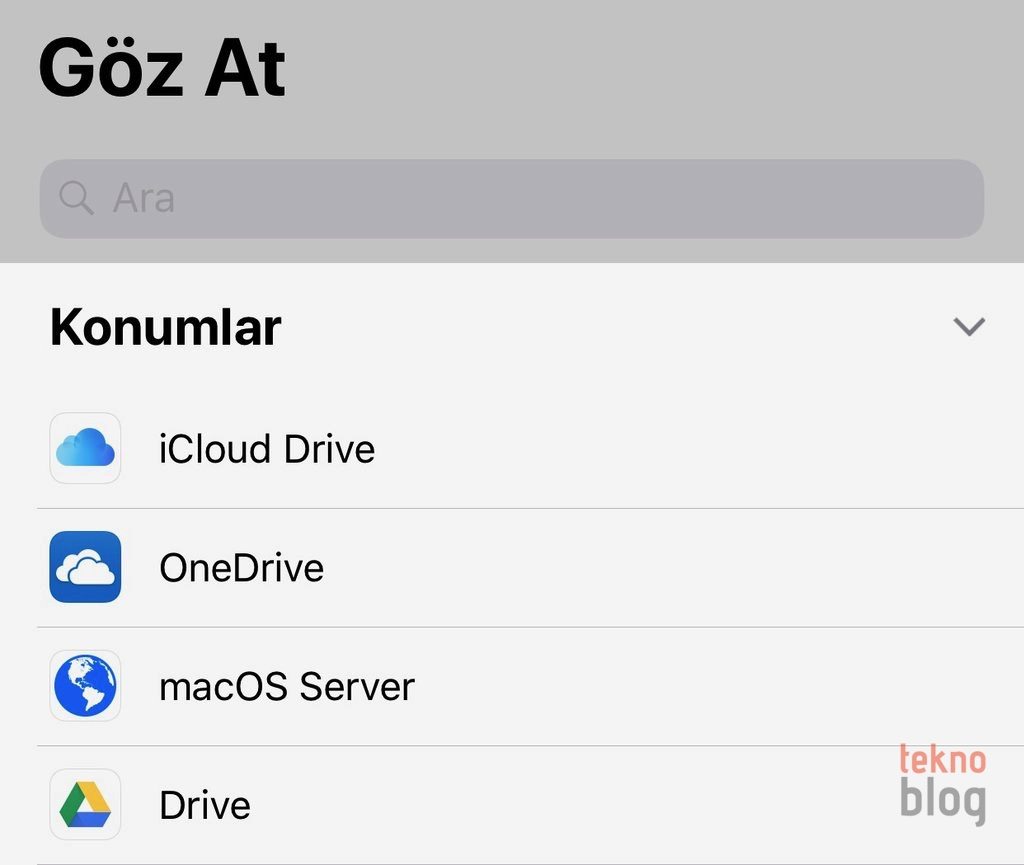Tap the Google Drive triangle icon

pyautogui.click(x=85, y=804)
